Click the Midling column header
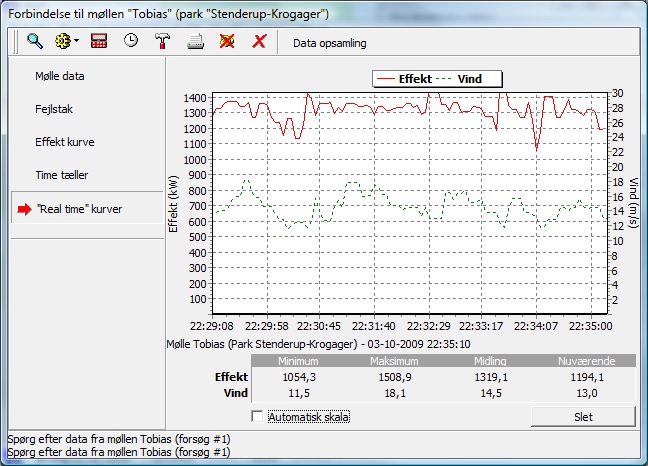648x466 pixels. (x=490, y=361)
